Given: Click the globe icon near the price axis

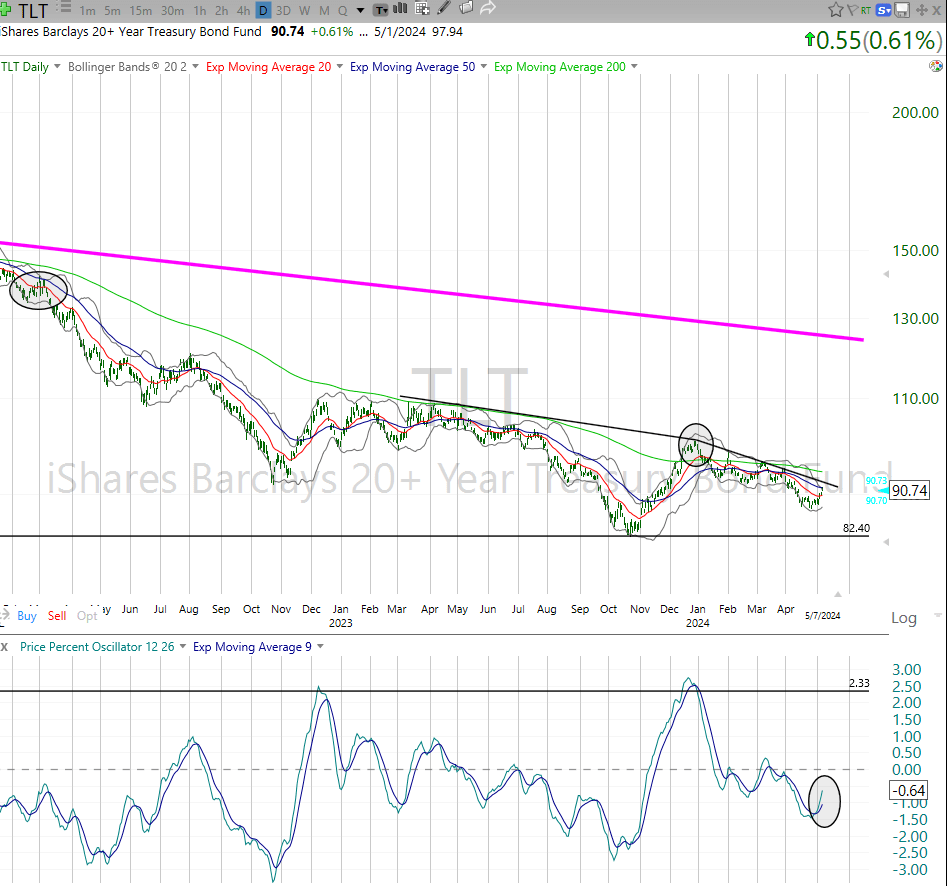Looking at the screenshot, I should tap(934, 66).
